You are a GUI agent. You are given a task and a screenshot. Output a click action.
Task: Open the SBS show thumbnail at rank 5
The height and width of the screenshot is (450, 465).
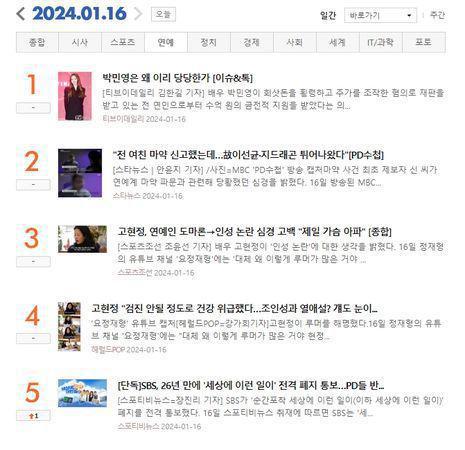(82, 393)
